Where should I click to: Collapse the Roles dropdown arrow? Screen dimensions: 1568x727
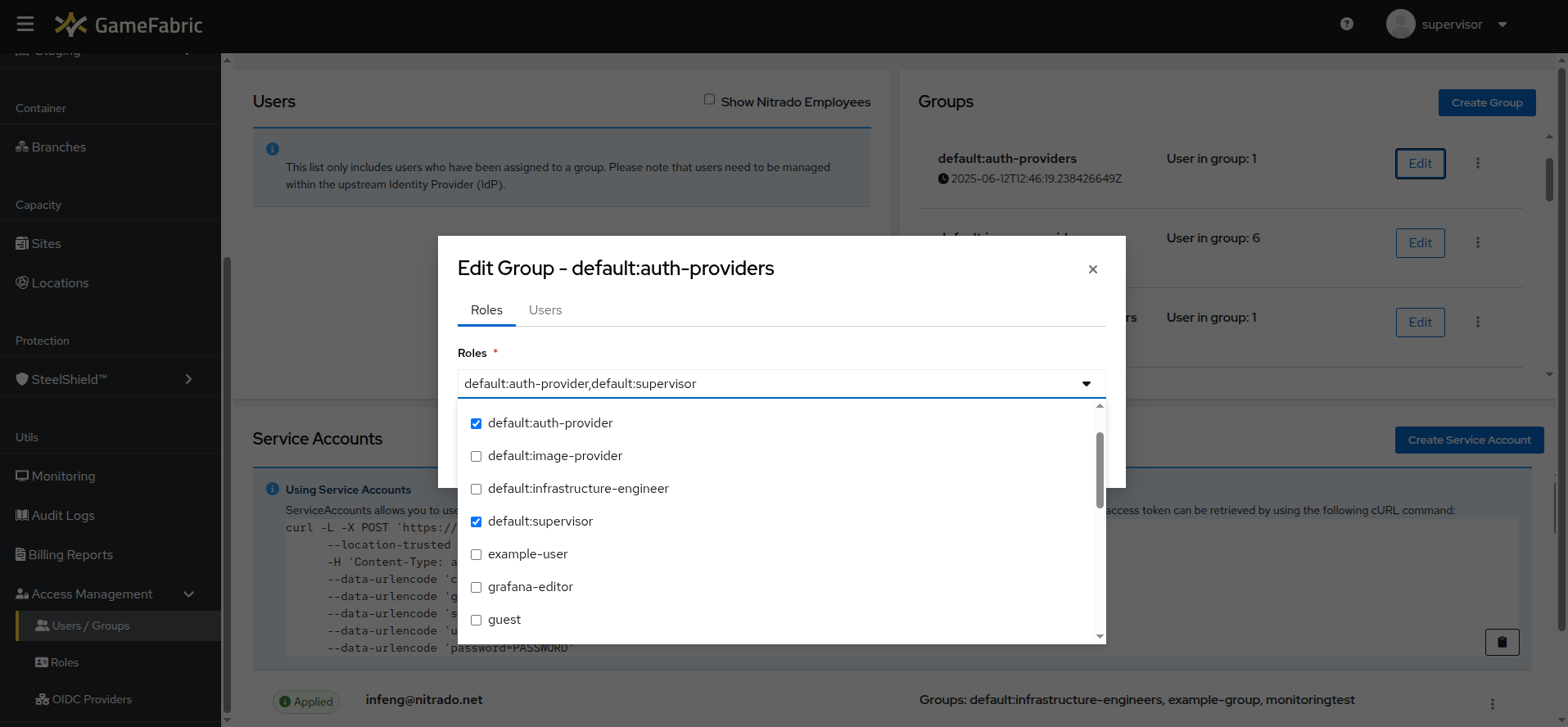pos(1087,384)
